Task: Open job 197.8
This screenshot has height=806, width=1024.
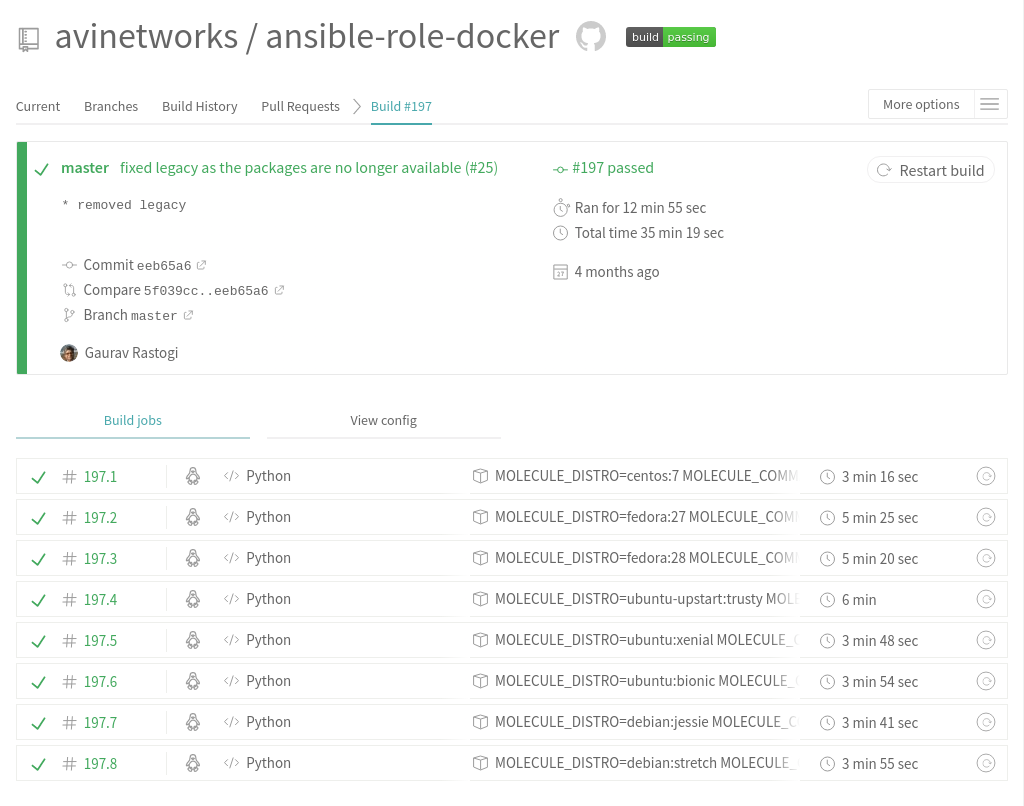Action: click(x=100, y=764)
